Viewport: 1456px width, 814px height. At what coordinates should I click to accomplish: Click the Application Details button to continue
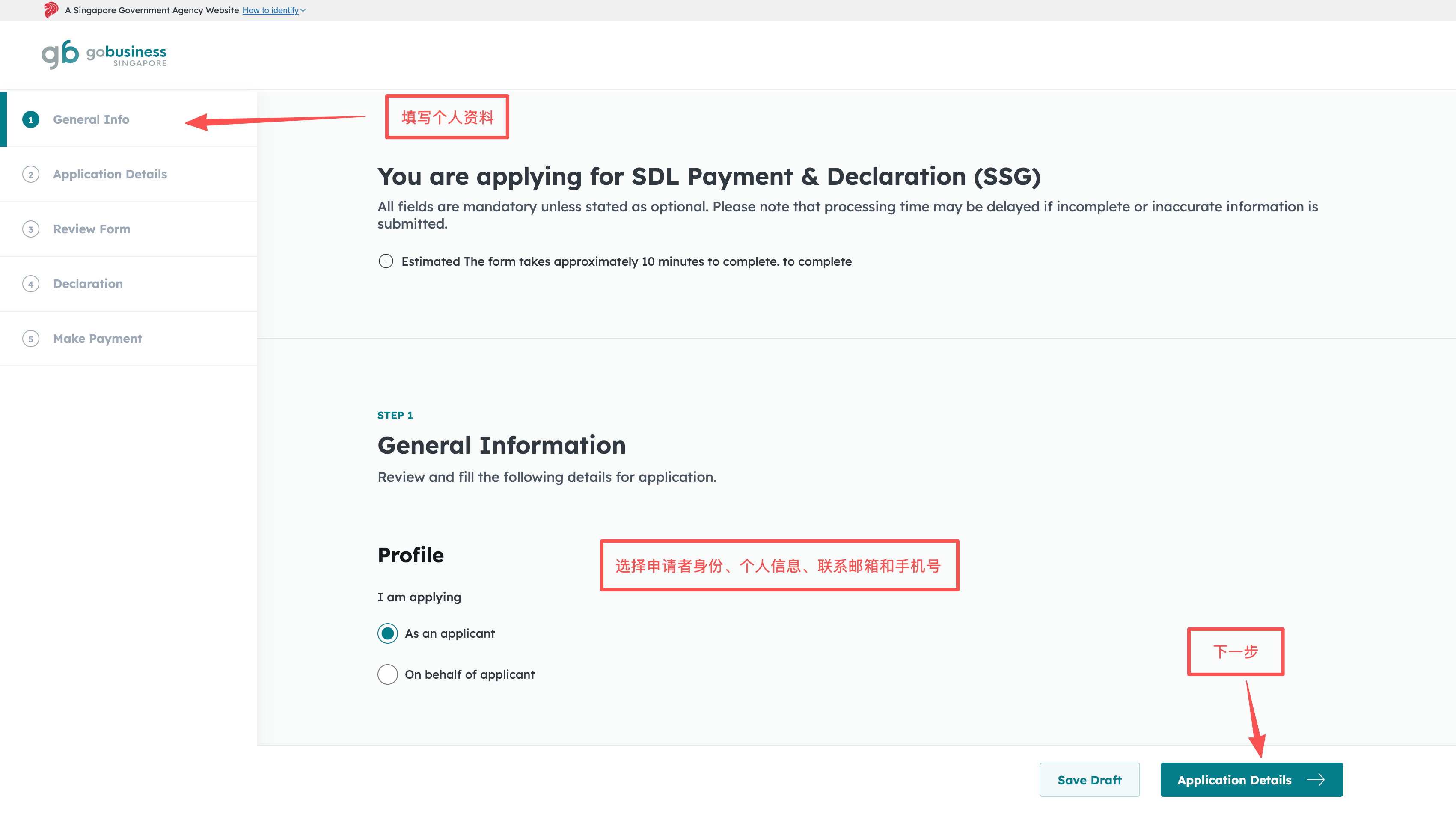(x=1235, y=779)
